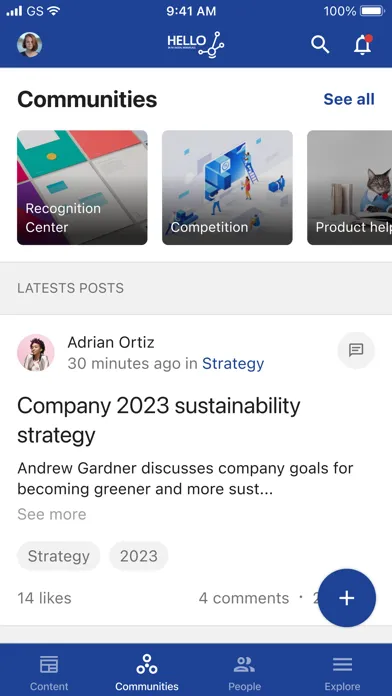Open the Competition community card
Viewport: 392px width, 696px height.
click(227, 187)
